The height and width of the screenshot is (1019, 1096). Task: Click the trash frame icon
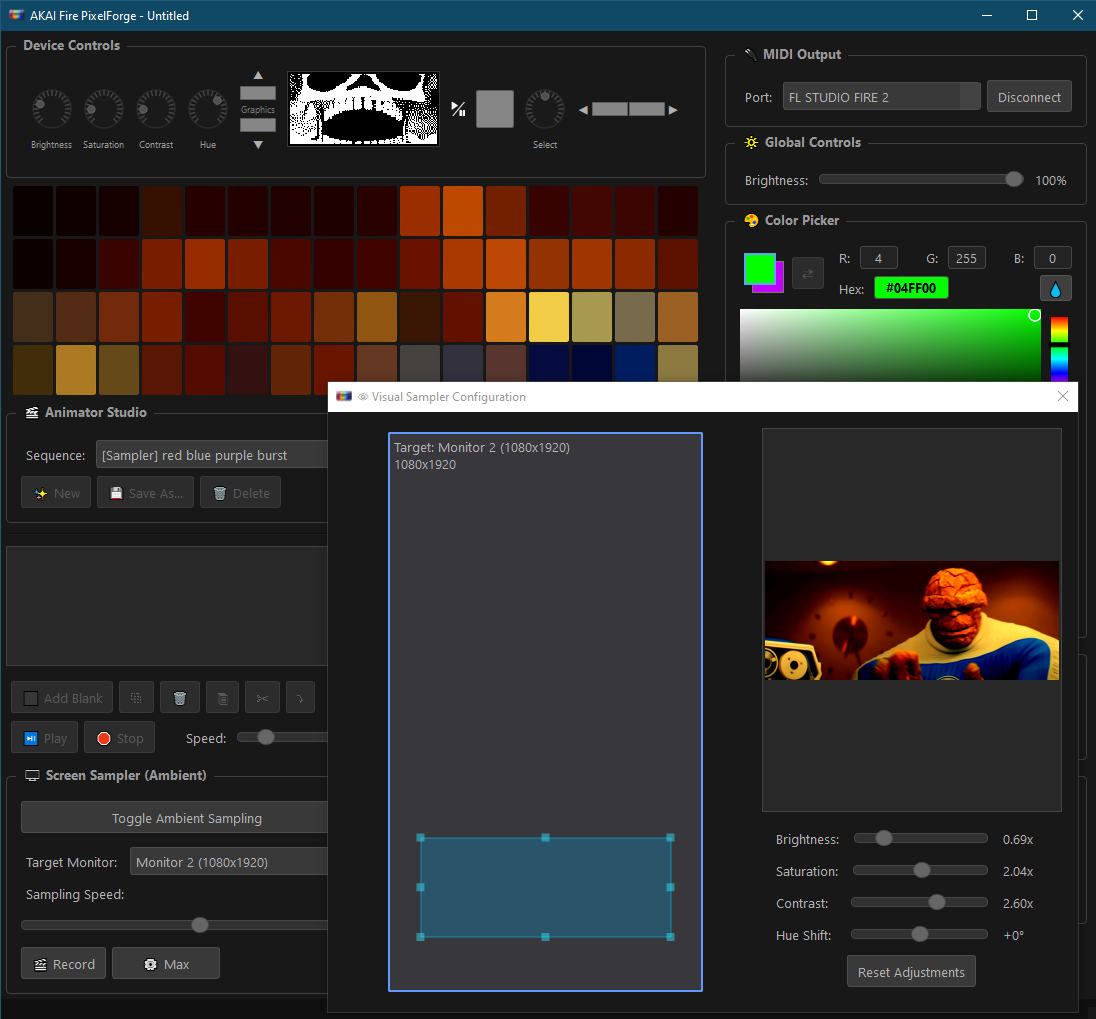tap(180, 698)
